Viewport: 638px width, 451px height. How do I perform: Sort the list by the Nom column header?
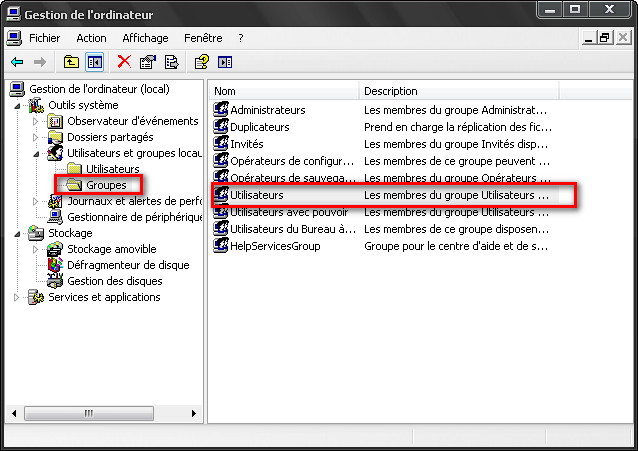click(x=284, y=91)
